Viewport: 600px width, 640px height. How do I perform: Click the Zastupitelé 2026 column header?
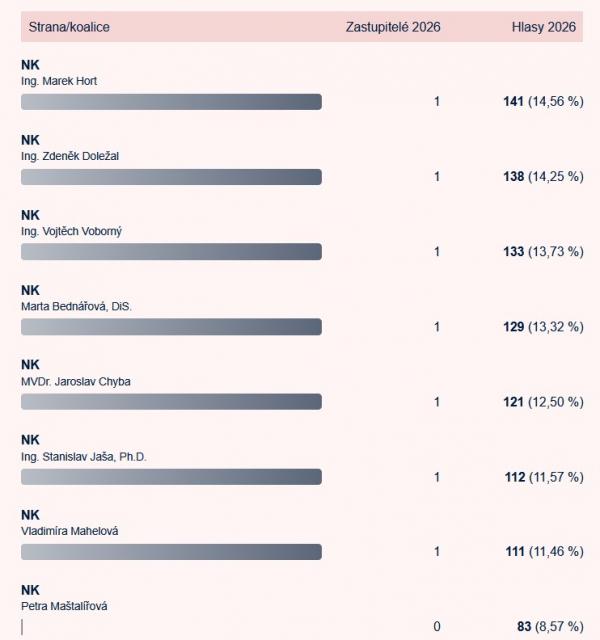[393, 27]
